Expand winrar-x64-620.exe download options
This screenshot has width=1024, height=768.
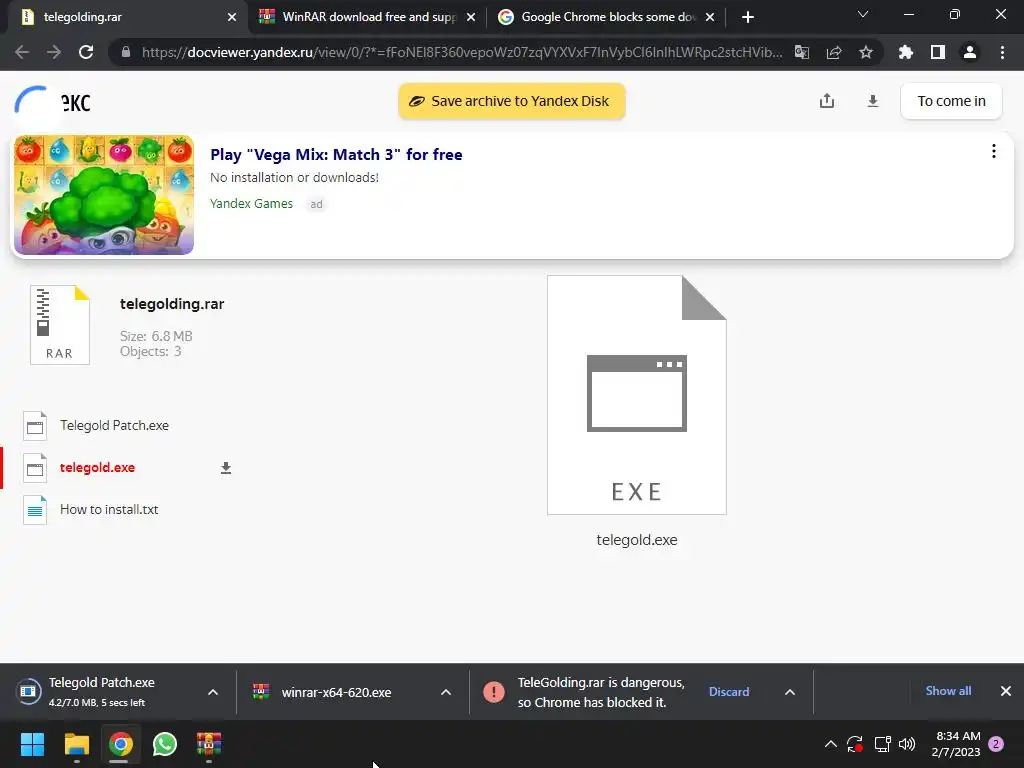pos(446,692)
